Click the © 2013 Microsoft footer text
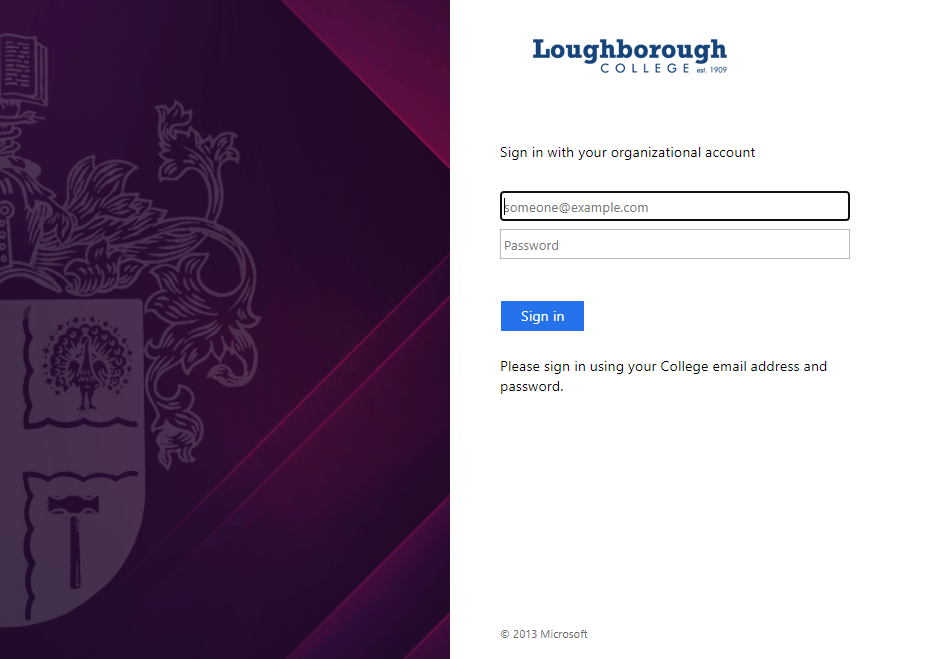Screen dimensions: 948x659 pos(544,634)
